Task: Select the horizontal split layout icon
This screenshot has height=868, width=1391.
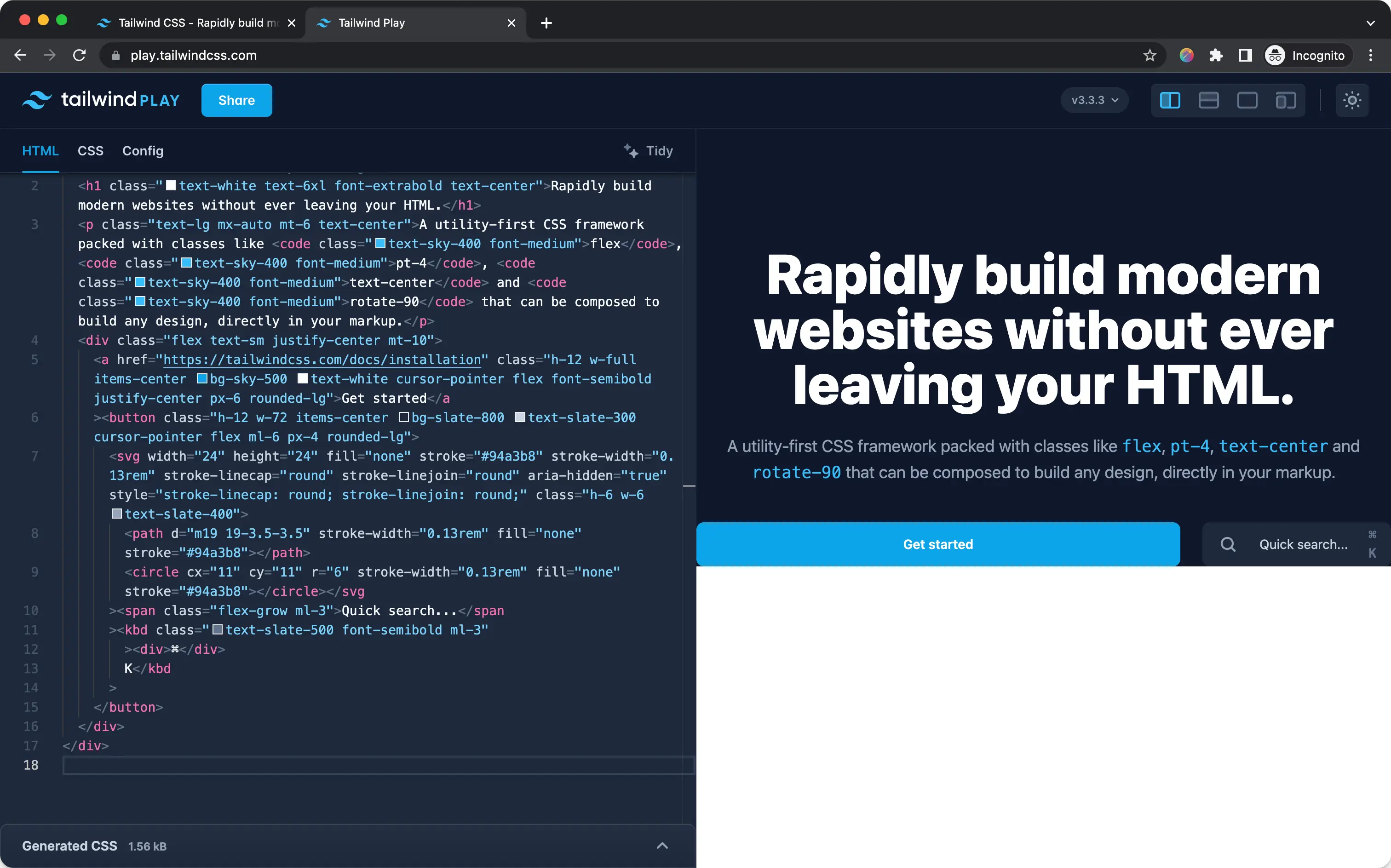Action: (1208, 101)
